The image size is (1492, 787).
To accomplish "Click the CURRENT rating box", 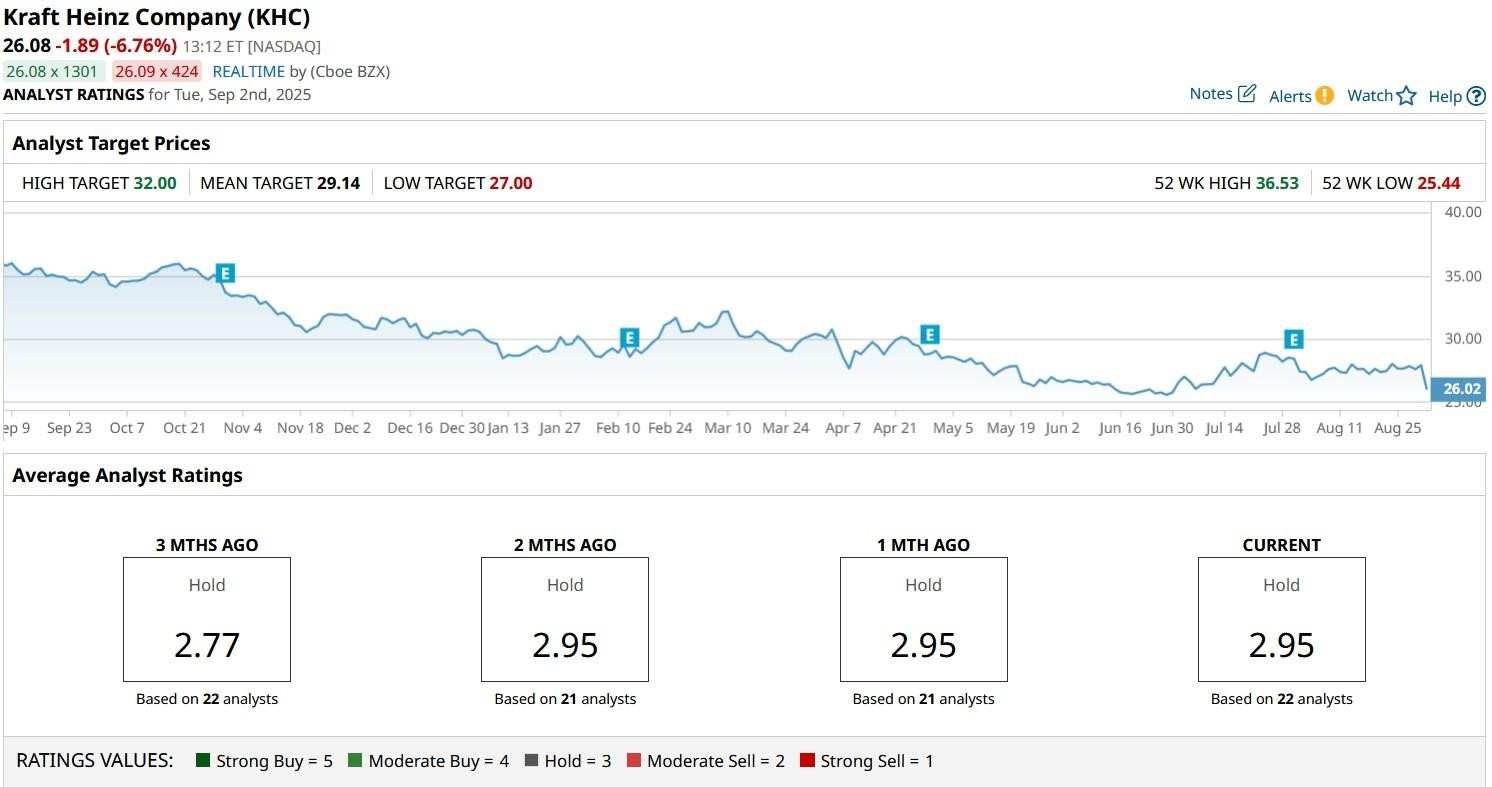I will coord(1282,620).
